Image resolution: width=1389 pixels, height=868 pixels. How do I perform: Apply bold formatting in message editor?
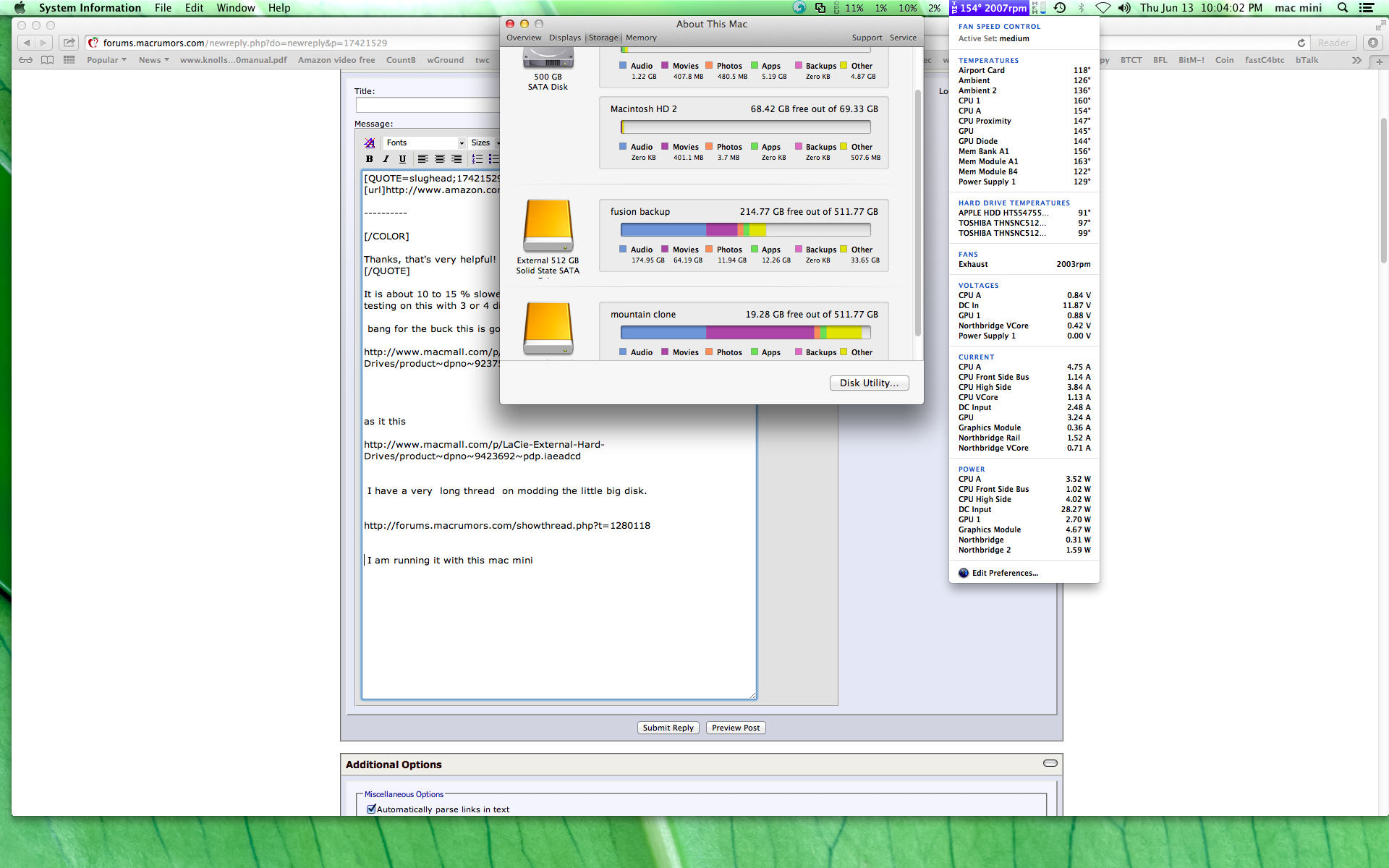click(370, 159)
